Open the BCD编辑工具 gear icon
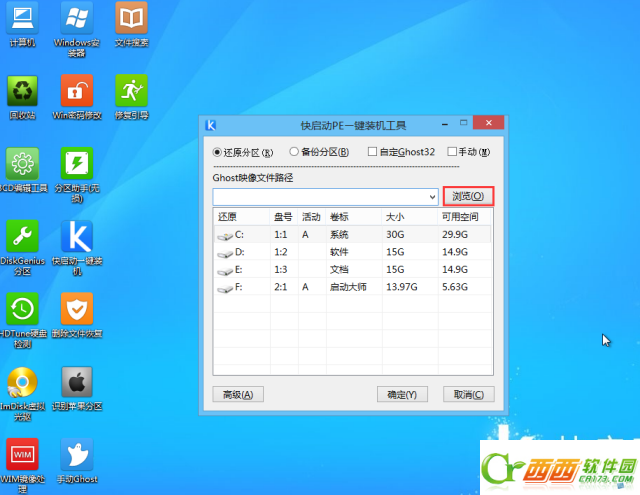This screenshot has height=495, width=640. pyautogui.click(x=22, y=164)
